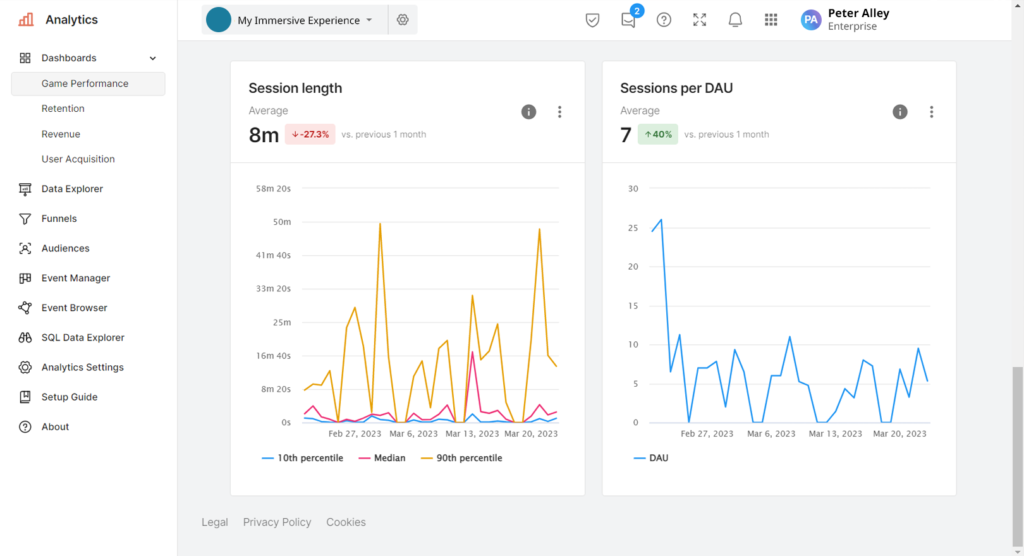Click the help question mark icon in header

click(664, 20)
